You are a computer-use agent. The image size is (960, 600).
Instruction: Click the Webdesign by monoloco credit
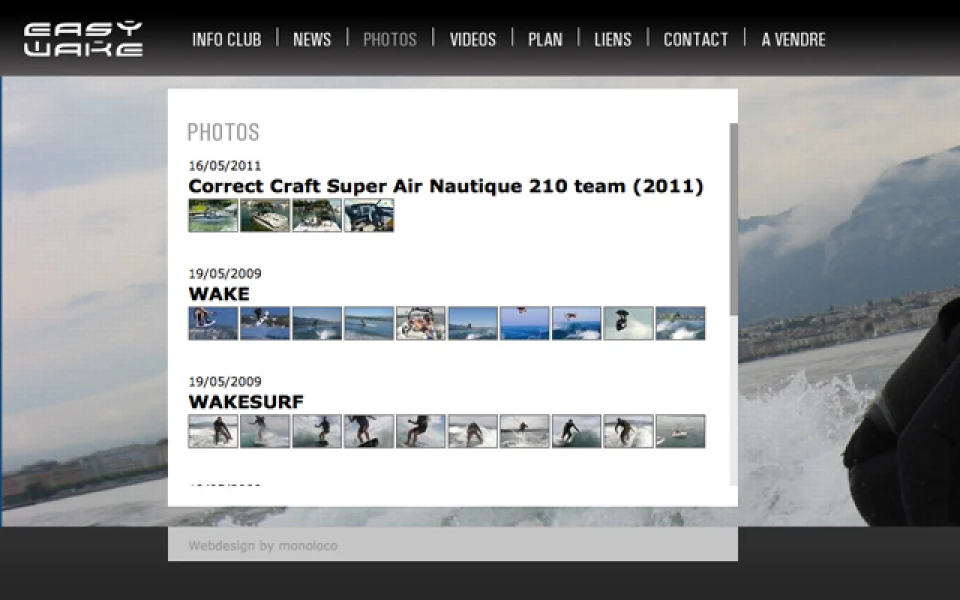[263, 546]
